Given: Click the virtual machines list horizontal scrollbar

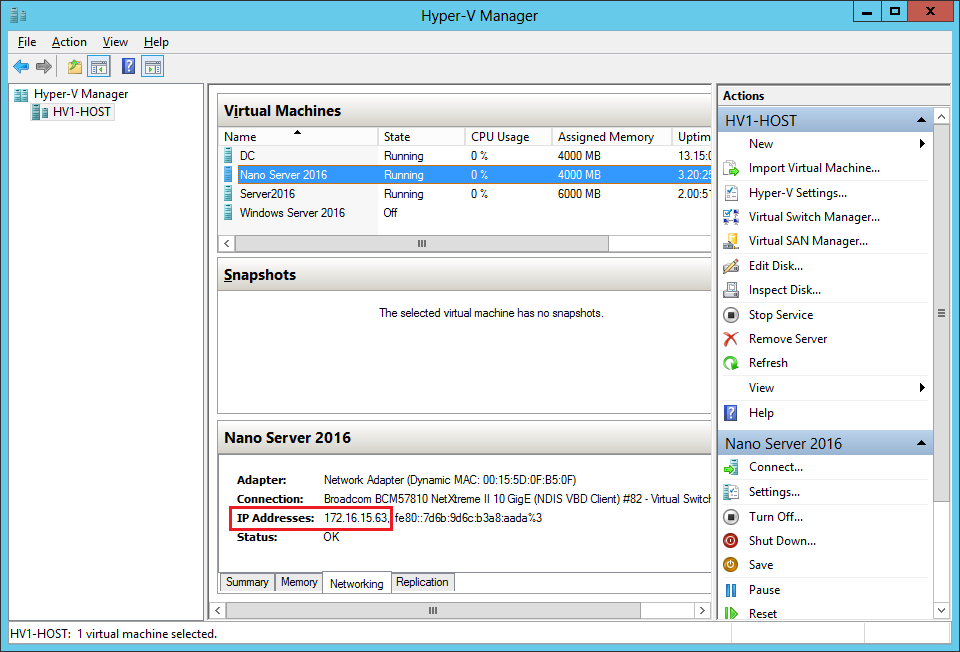Looking at the screenshot, I should [x=422, y=244].
